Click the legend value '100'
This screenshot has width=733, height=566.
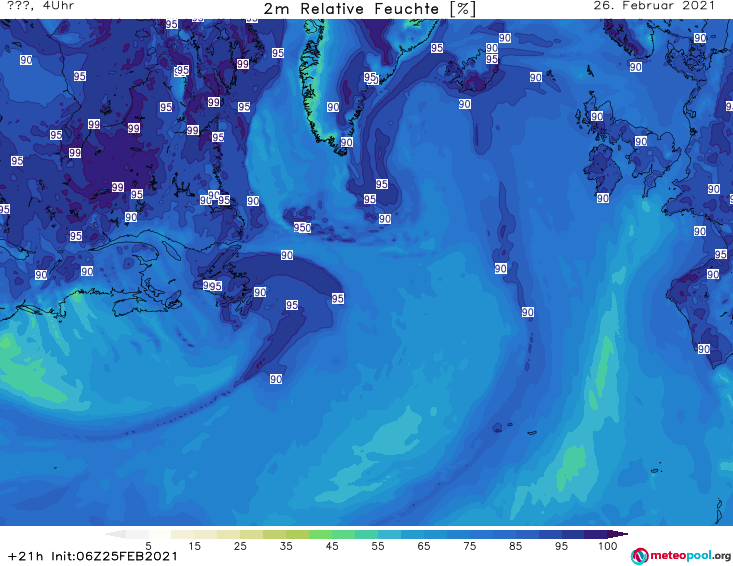[608, 546]
